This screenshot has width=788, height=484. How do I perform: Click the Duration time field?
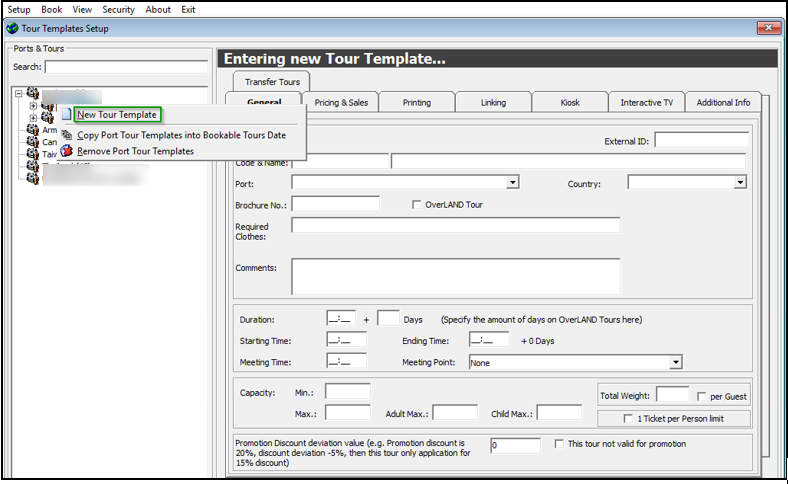point(341,318)
